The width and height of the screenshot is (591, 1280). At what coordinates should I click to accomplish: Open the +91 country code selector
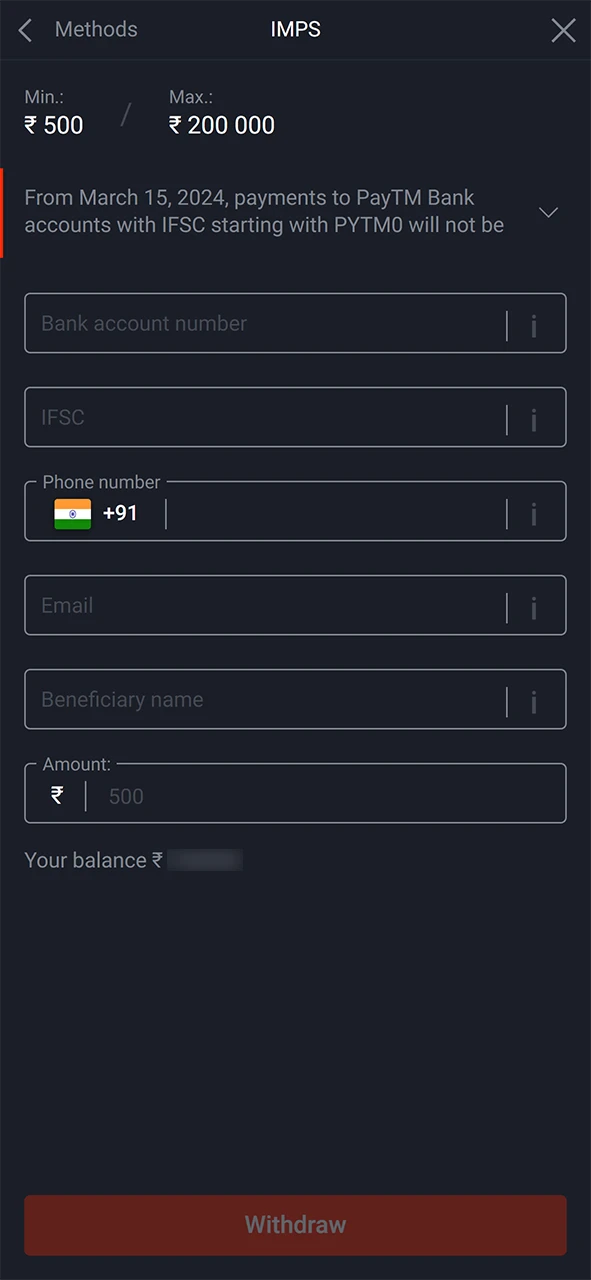120,513
